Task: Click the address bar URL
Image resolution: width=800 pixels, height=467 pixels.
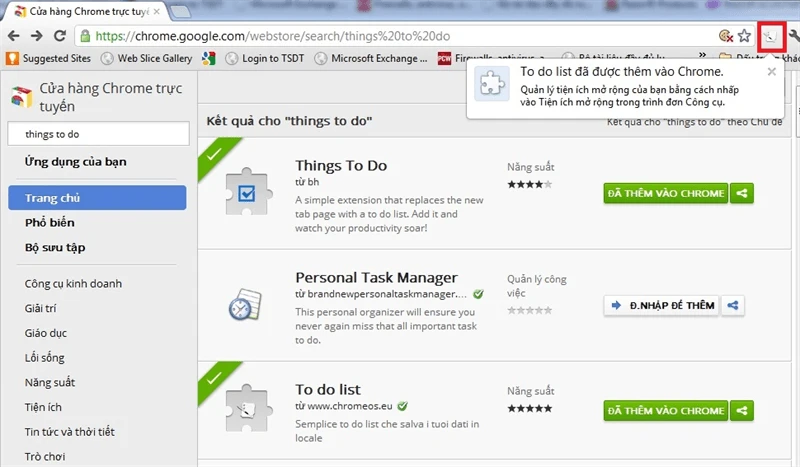Action: point(273,36)
